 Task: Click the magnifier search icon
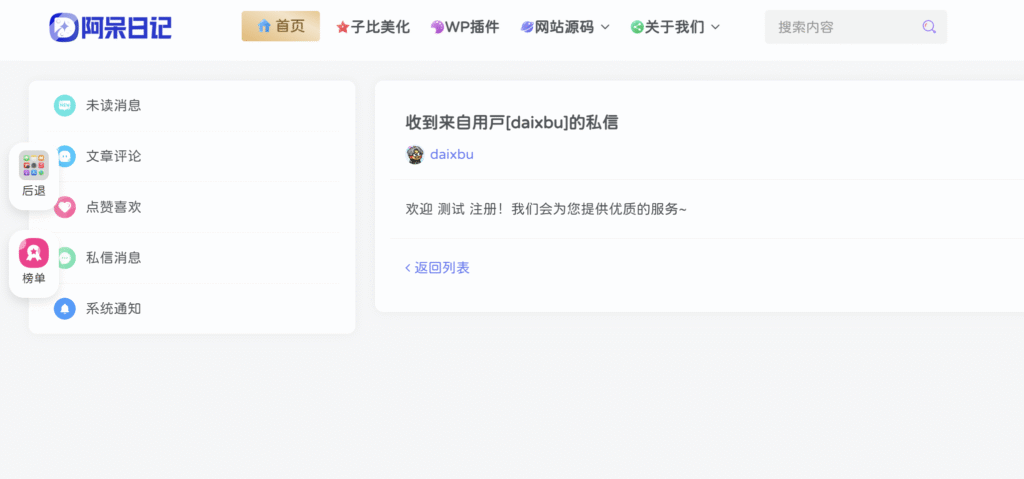click(x=929, y=27)
